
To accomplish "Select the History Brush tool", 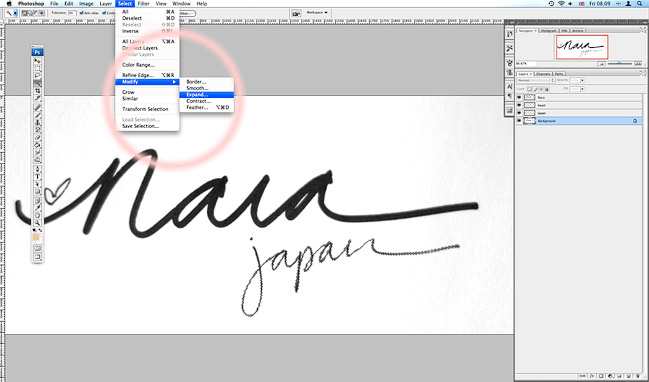I will tap(37, 130).
